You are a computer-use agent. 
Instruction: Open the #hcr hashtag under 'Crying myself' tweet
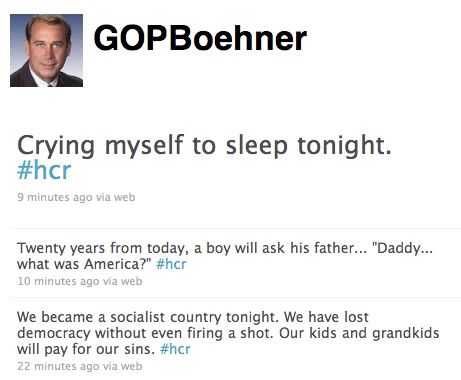(44, 171)
